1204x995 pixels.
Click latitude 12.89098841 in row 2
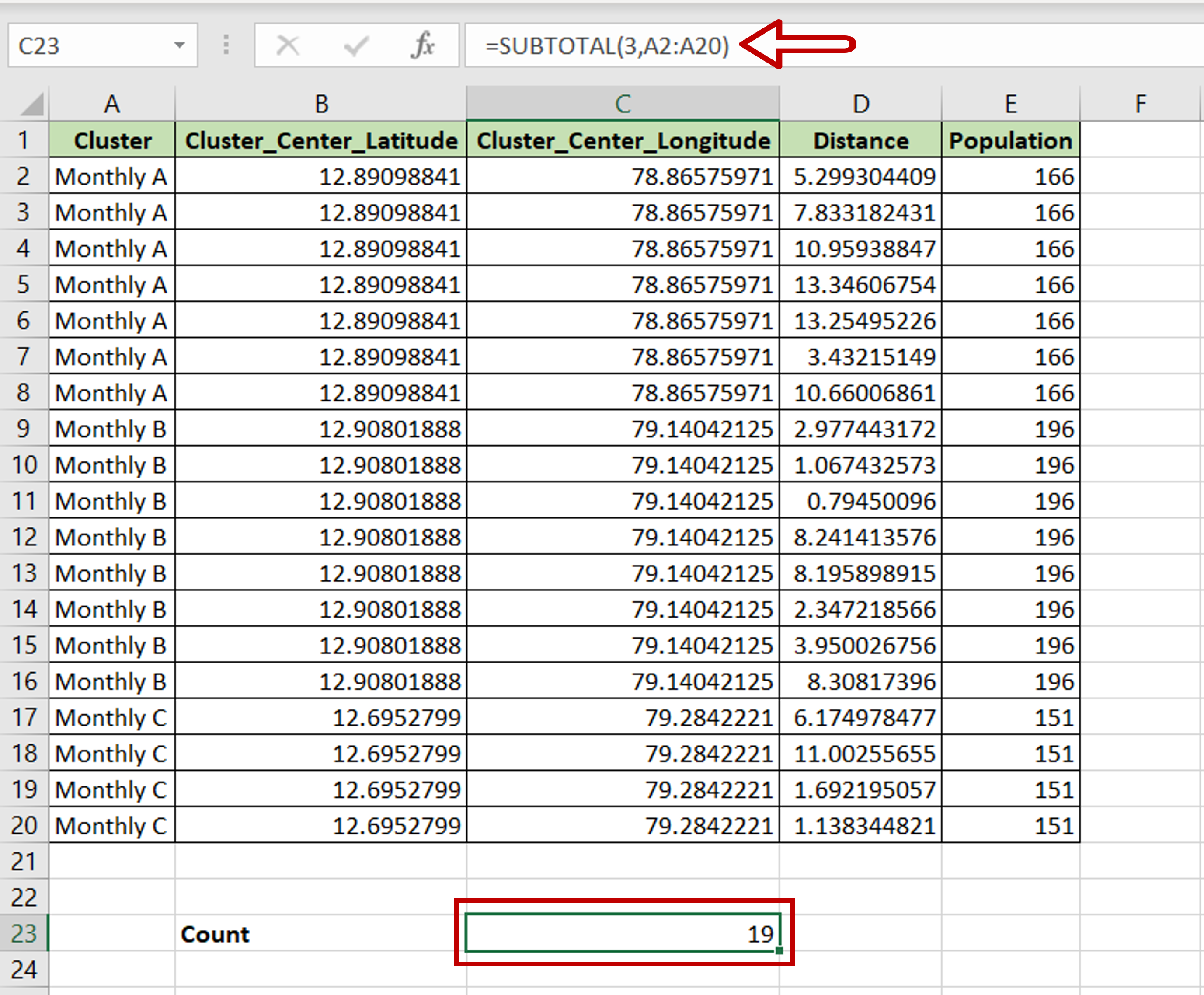(x=321, y=176)
